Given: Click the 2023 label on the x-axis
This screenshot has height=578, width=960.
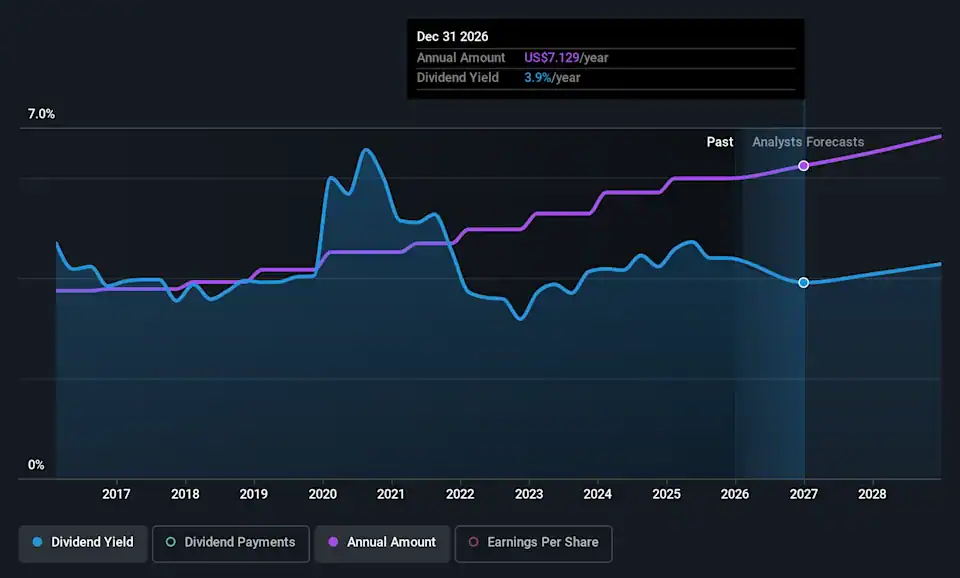Looking at the screenshot, I should (528, 494).
